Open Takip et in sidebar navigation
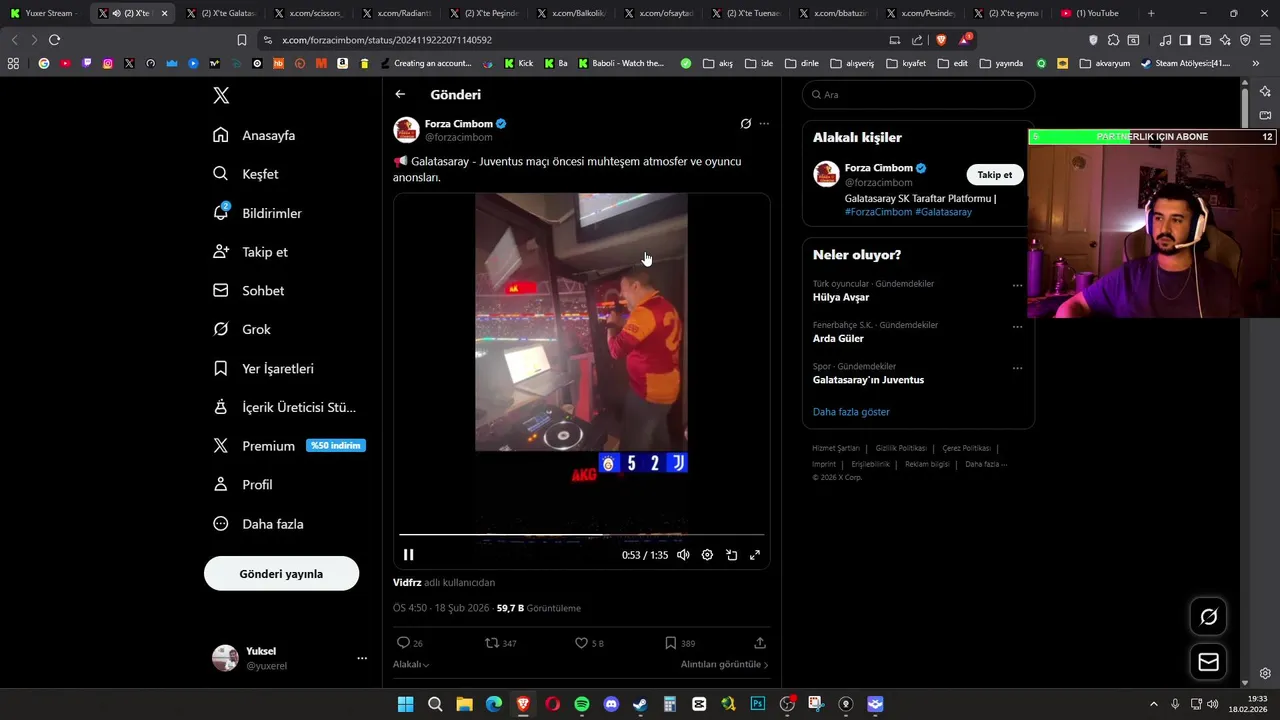Screen dimensions: 1280x720 coord(250,252)
